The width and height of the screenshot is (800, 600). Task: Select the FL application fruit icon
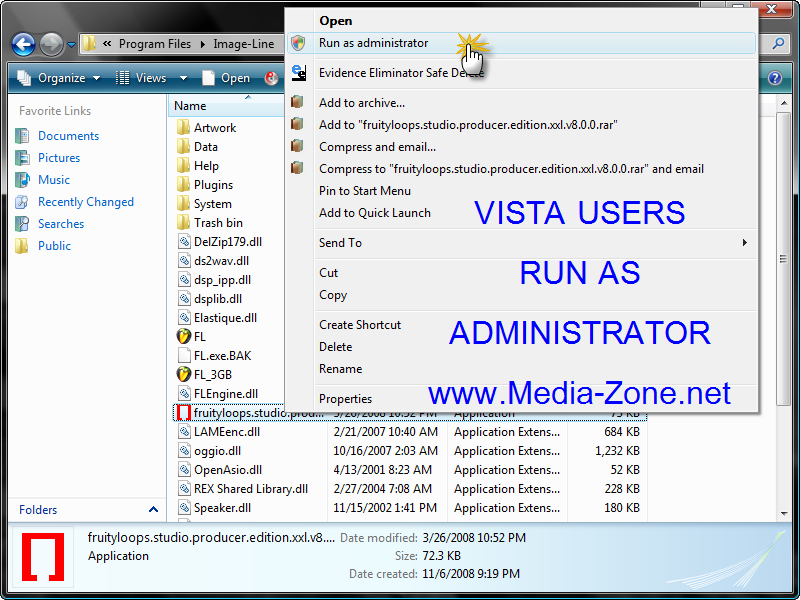(184, 337)
